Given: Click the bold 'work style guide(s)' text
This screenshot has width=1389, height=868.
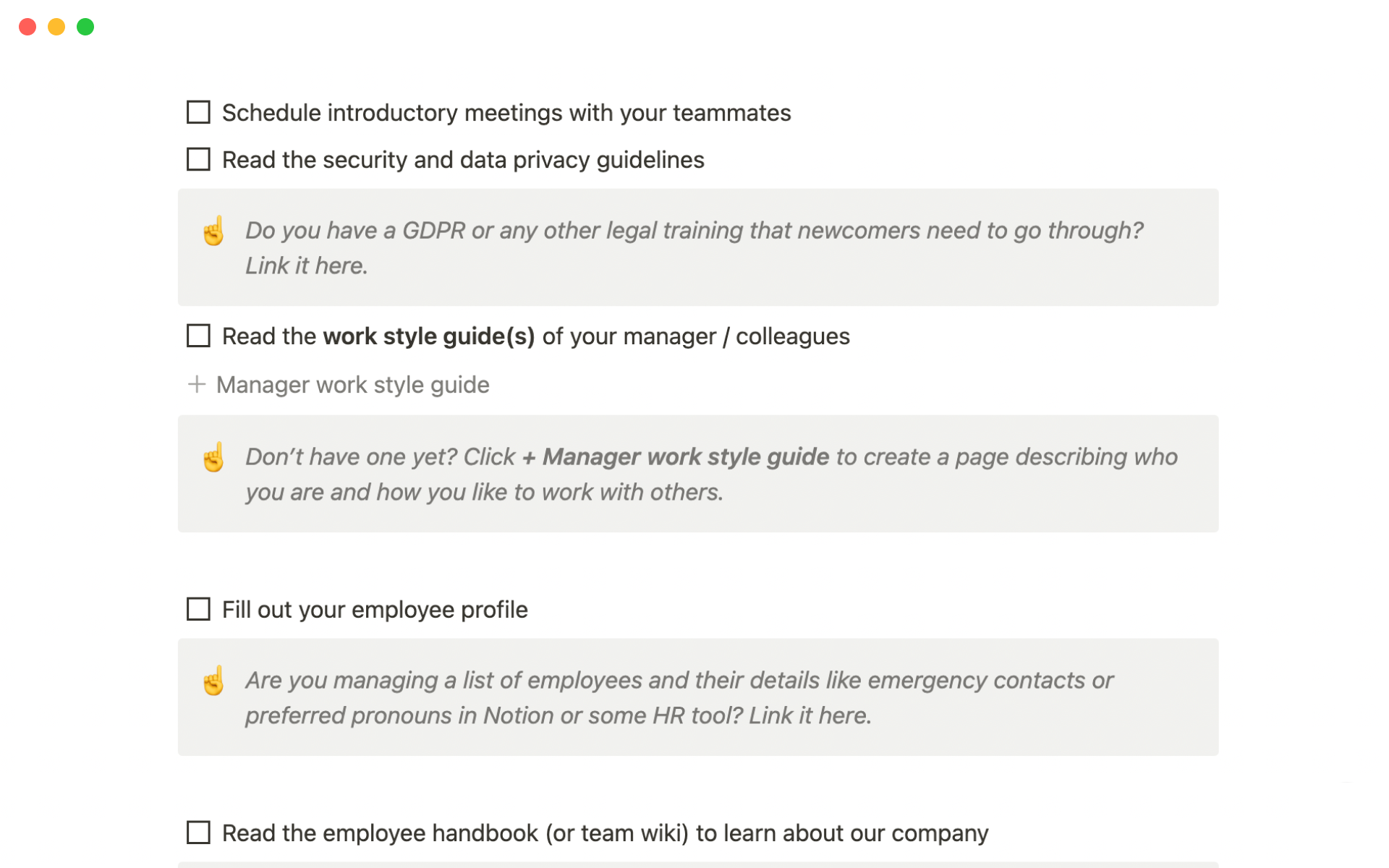Looking at the screenshot, I should 428,336.
